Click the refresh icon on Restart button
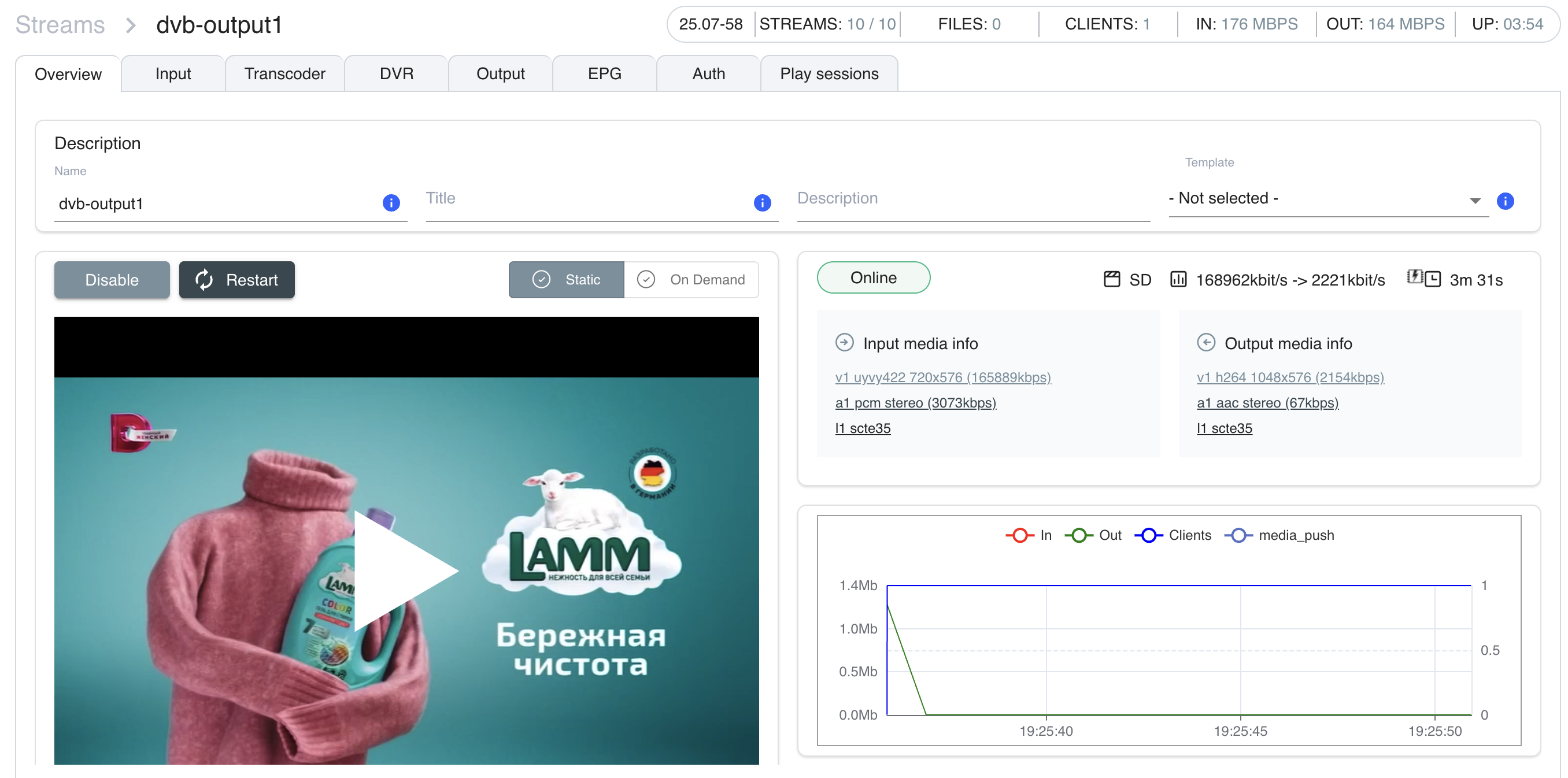The image size is (1568, 778). 204,280
